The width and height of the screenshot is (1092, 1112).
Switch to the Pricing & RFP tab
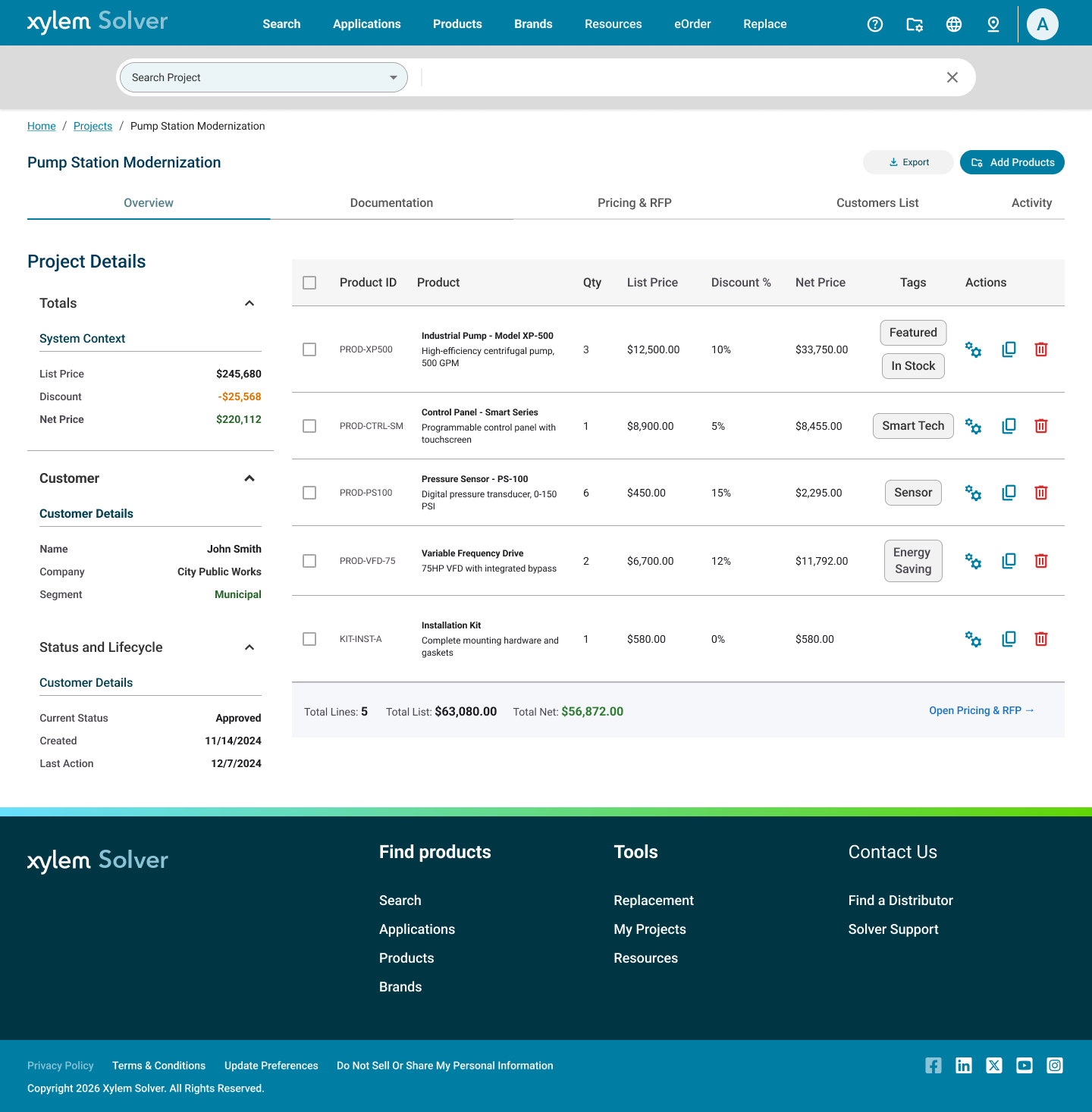click(x=635, y=202)
